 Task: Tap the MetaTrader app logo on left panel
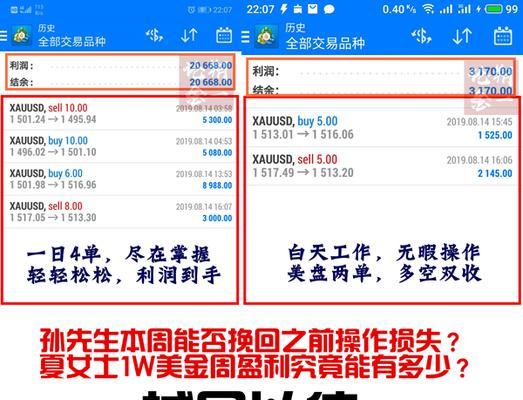pyautogui.click(x=21, y=35)
